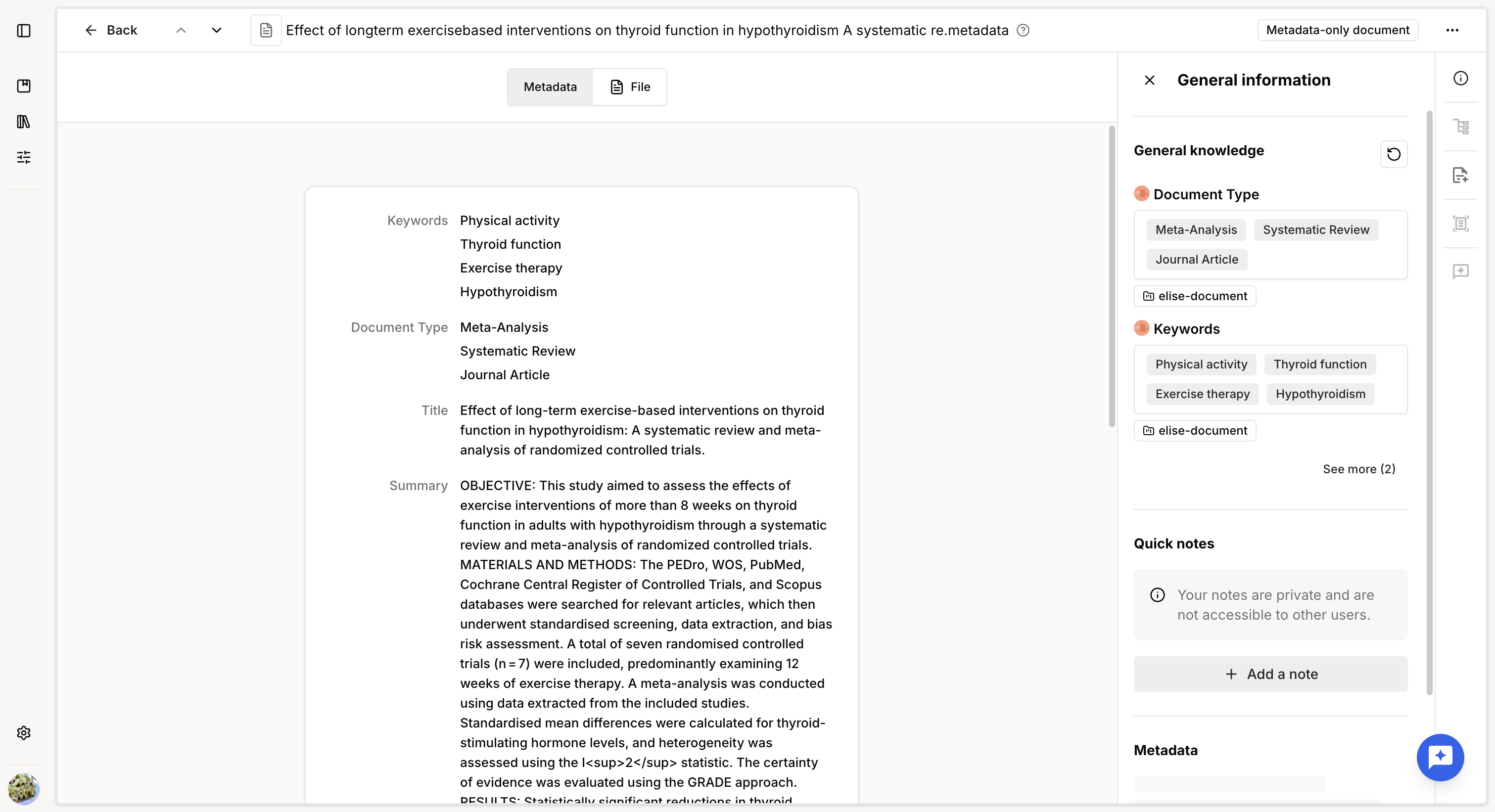This screenshot has width=1495, height=812.
Task: Open the three-dot more options menu
Action: coord(1452,30)
